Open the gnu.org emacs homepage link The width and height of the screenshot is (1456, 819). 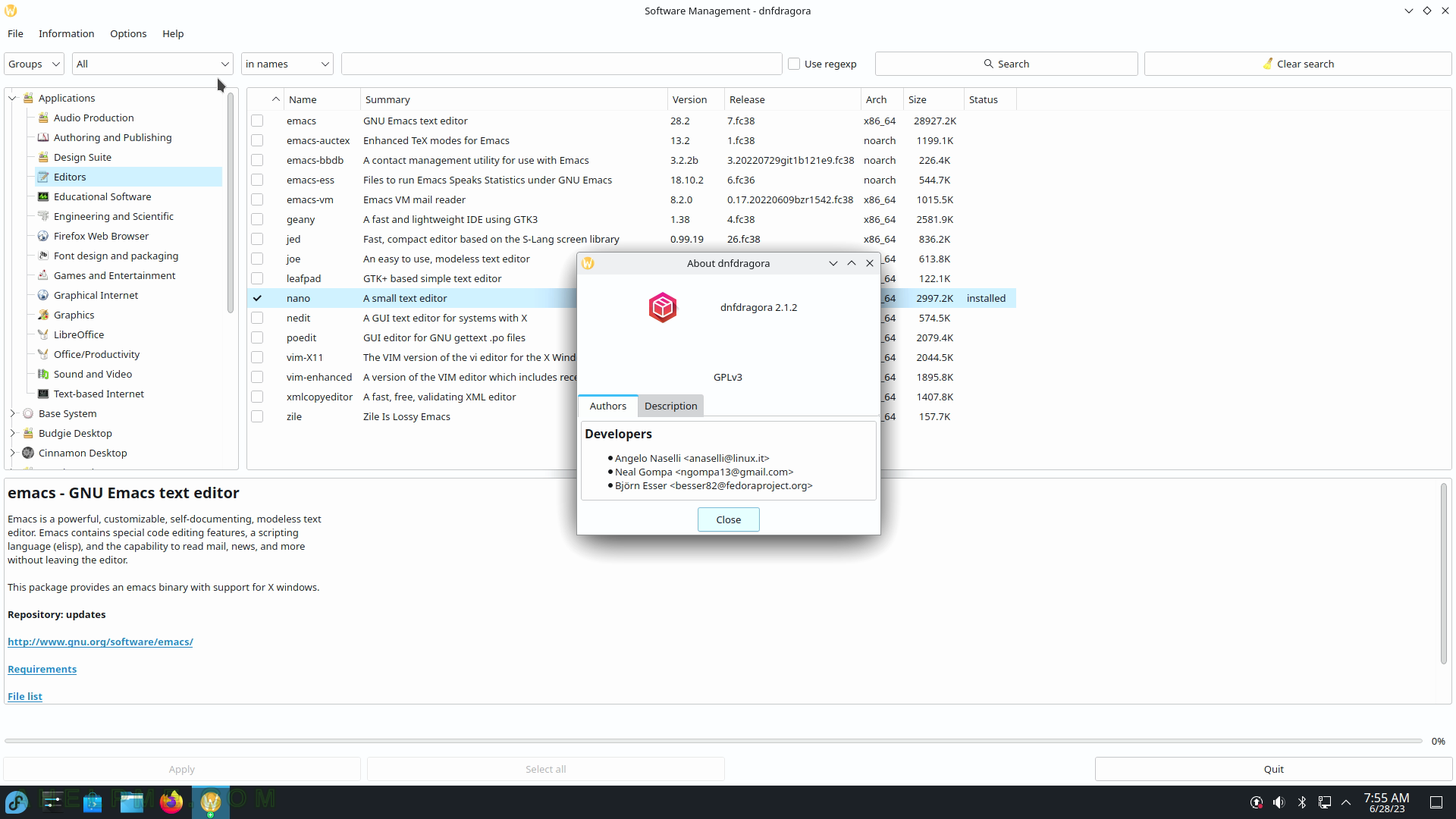pos(100,642)
